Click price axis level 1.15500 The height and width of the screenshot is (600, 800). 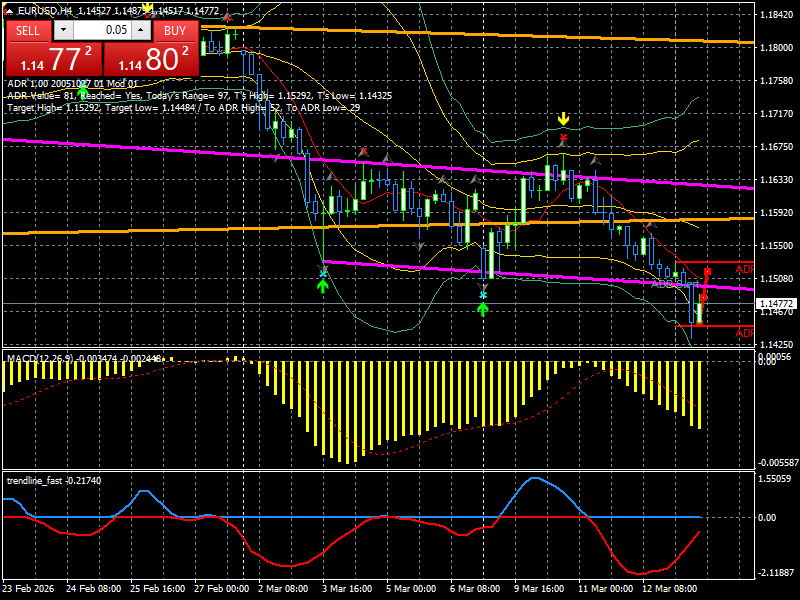[x=777, y=245]
